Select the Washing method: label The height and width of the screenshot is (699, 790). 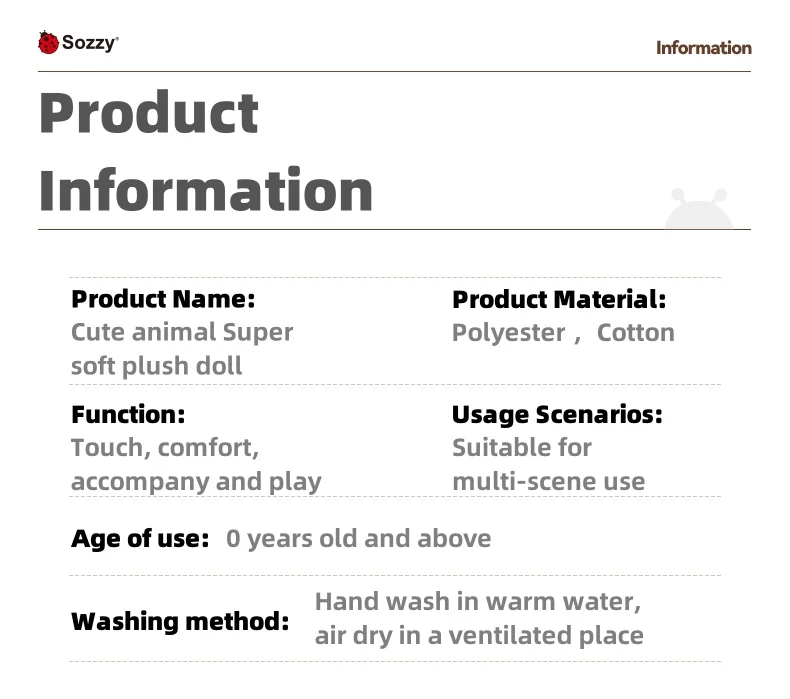click(x=180, y=621)
